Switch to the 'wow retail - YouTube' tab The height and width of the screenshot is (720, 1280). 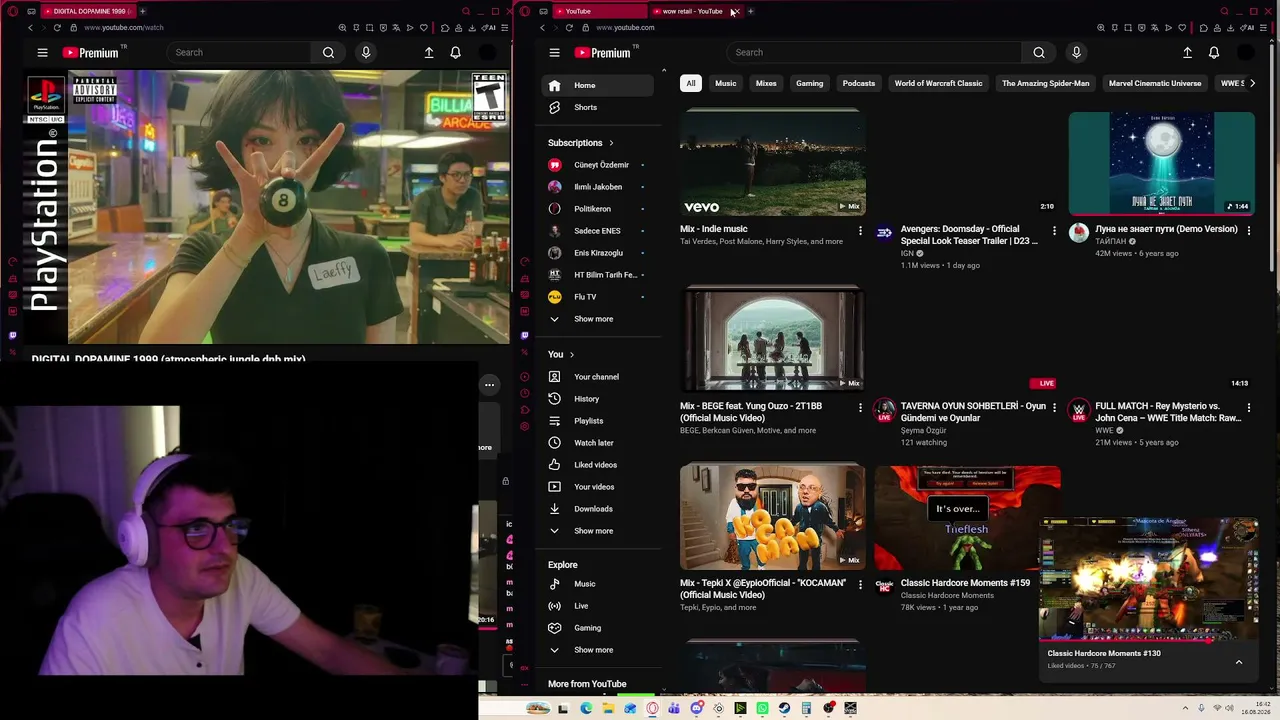(x=692, y=12)
